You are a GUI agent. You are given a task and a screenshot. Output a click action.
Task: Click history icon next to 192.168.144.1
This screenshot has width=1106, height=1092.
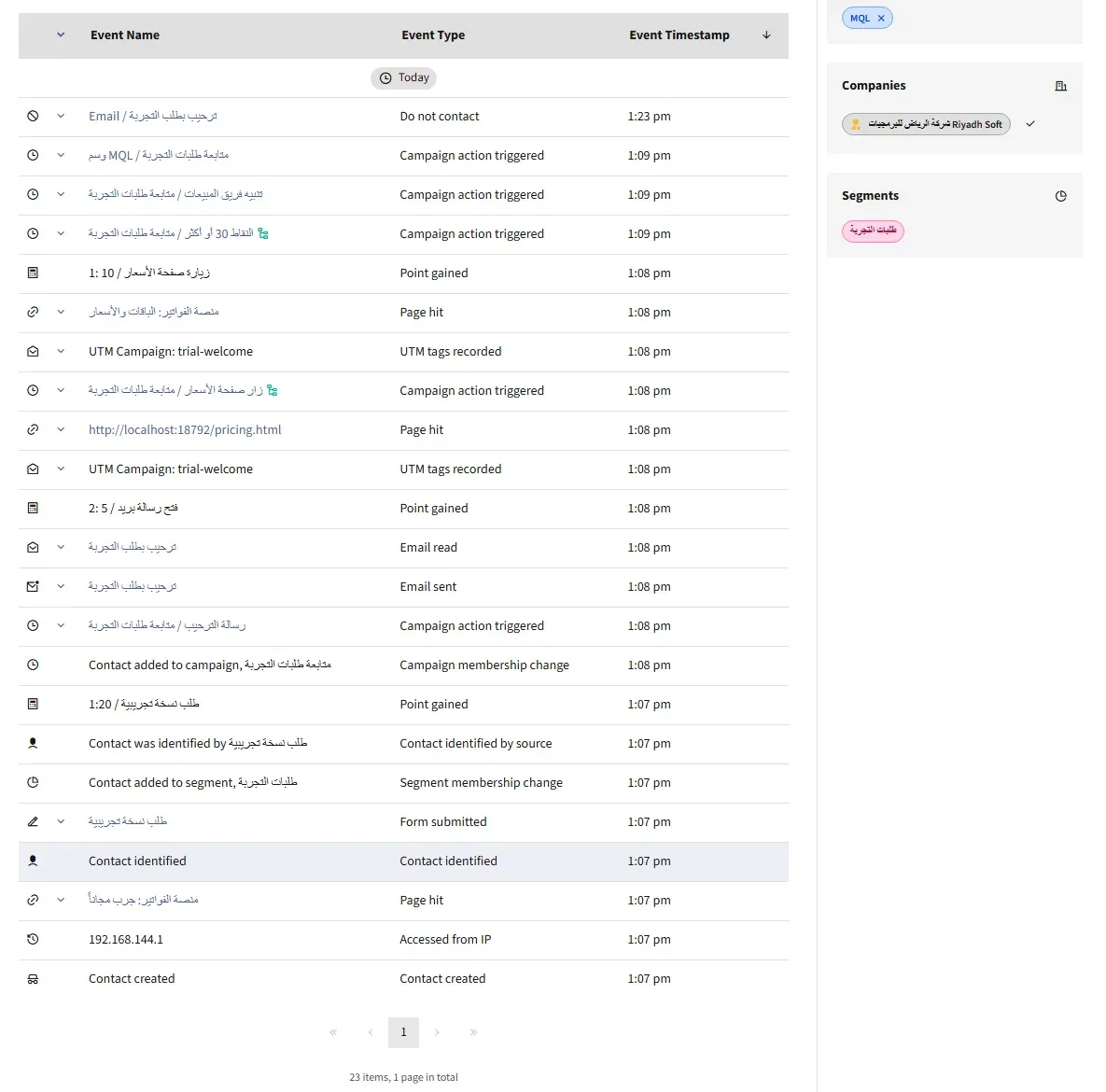(33, 939)
